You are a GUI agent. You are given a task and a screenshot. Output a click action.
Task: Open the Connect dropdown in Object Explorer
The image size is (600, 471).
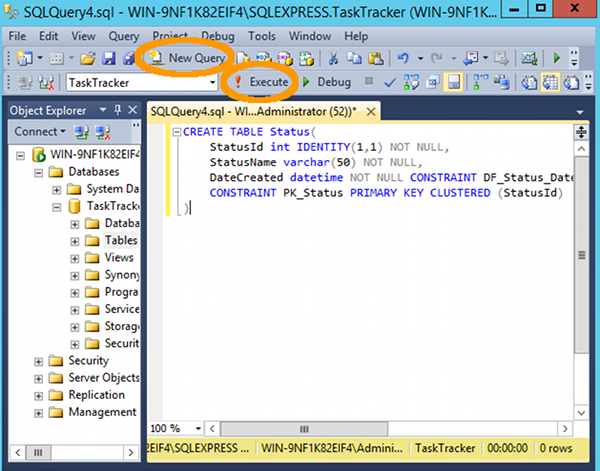pos(40,132)
